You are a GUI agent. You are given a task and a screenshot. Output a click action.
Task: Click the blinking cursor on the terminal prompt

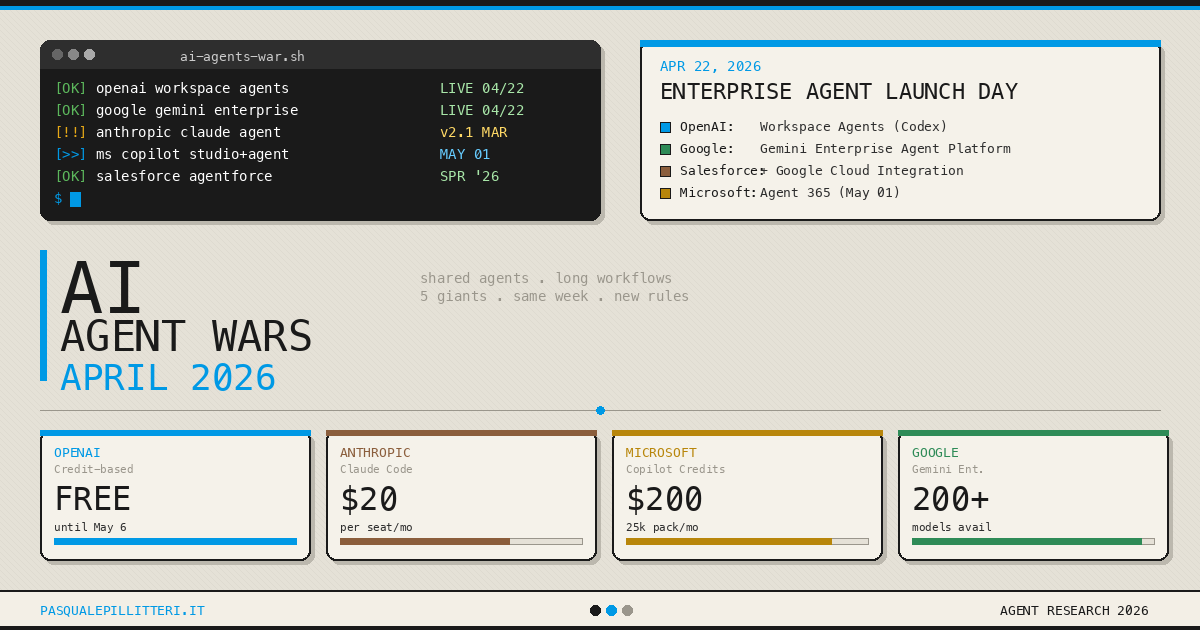point(78,199)
